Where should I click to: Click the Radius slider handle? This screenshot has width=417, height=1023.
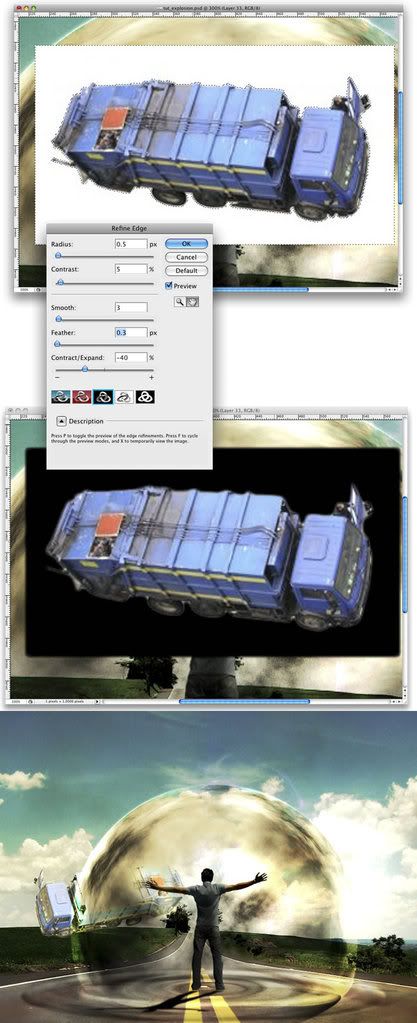coord(58,256)
